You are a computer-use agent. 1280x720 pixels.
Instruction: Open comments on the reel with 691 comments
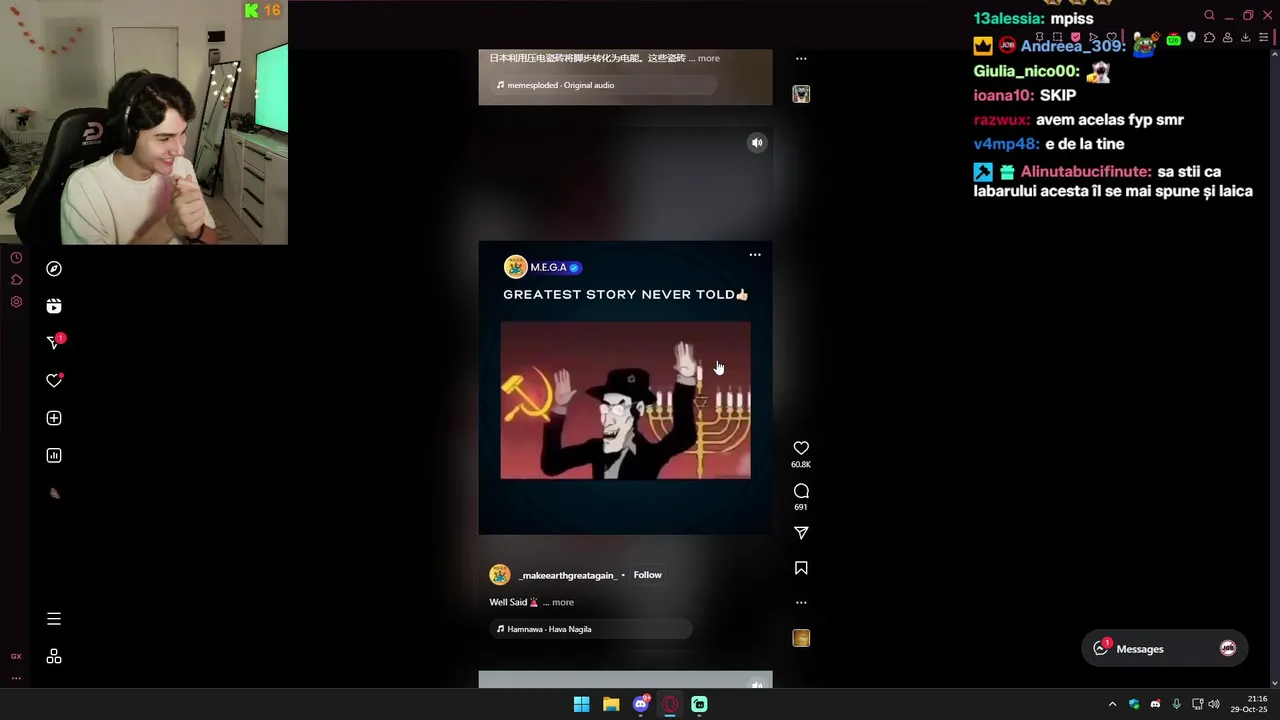(x=801, y=491)
